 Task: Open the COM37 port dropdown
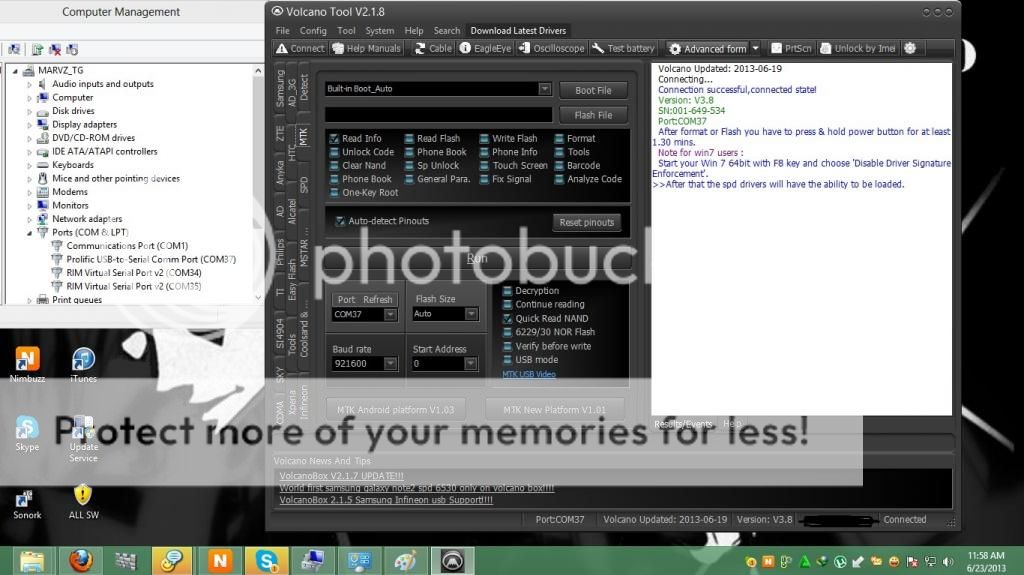click(x=390, y=314)
